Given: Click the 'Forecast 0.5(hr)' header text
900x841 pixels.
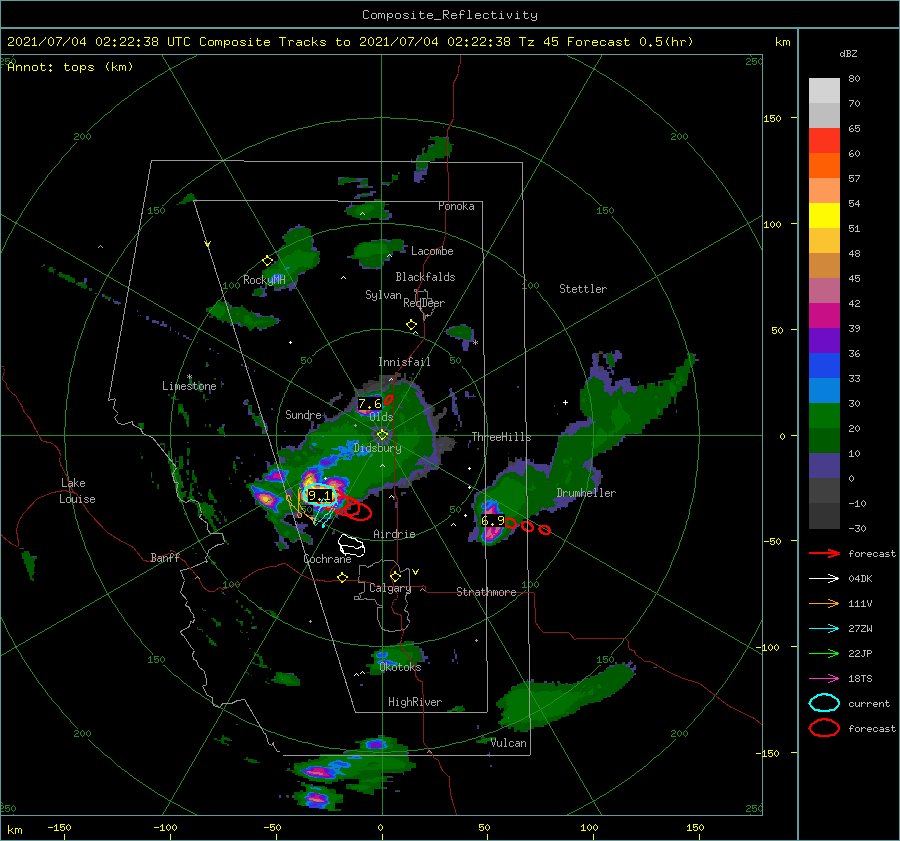Looking at the screenshot, I should coord(630,42).
